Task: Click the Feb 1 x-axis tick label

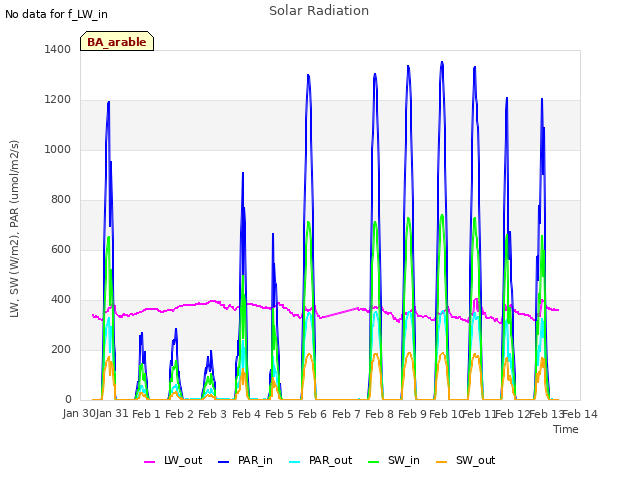Action: click(x=146, y=414)
